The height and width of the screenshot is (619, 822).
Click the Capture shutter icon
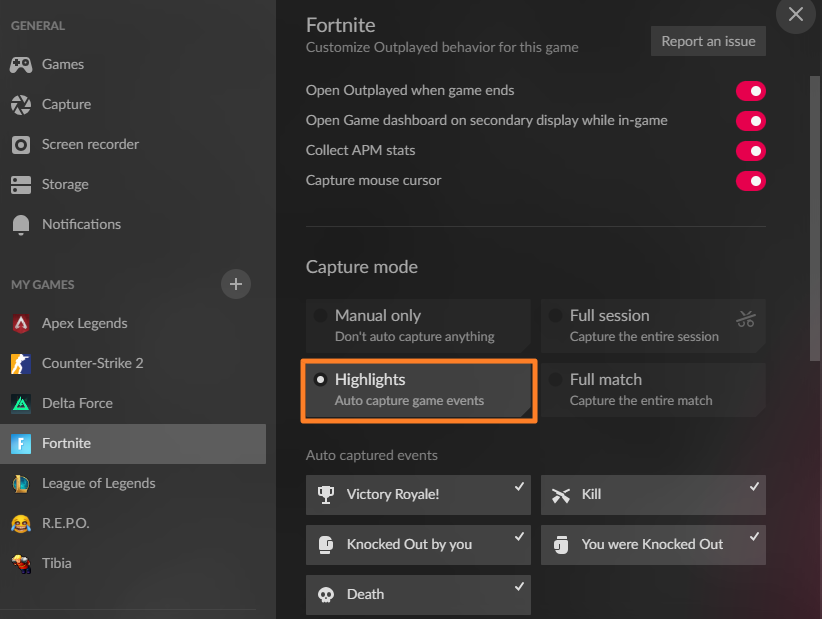point(21,105)
